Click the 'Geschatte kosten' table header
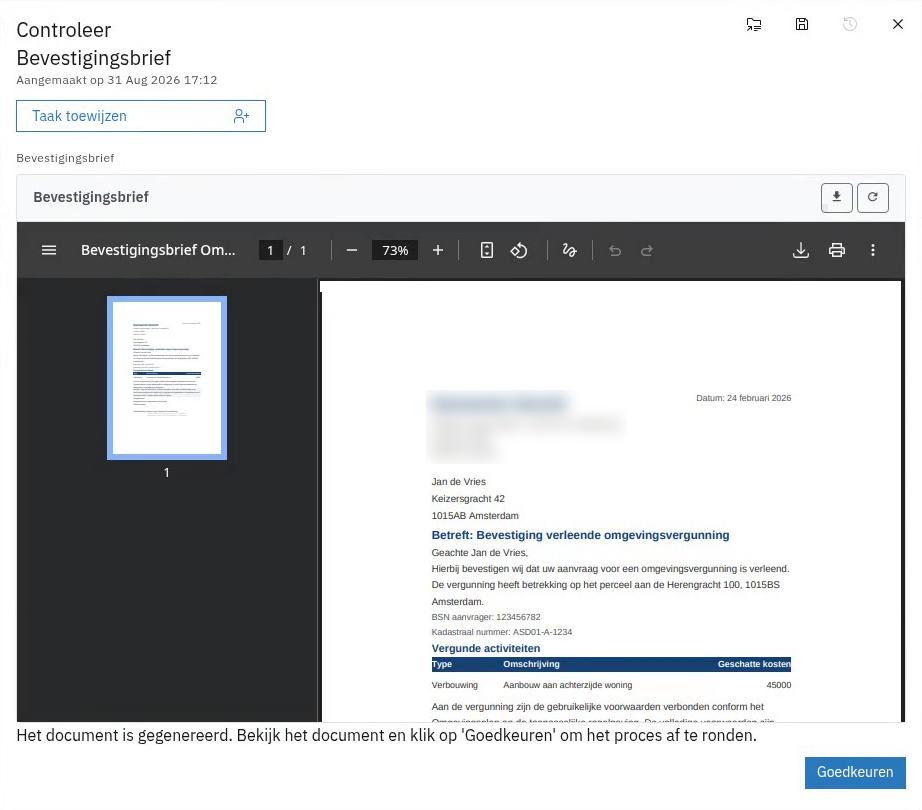The height and width of the screenshot is (810, 922). (x=754, y=664)
